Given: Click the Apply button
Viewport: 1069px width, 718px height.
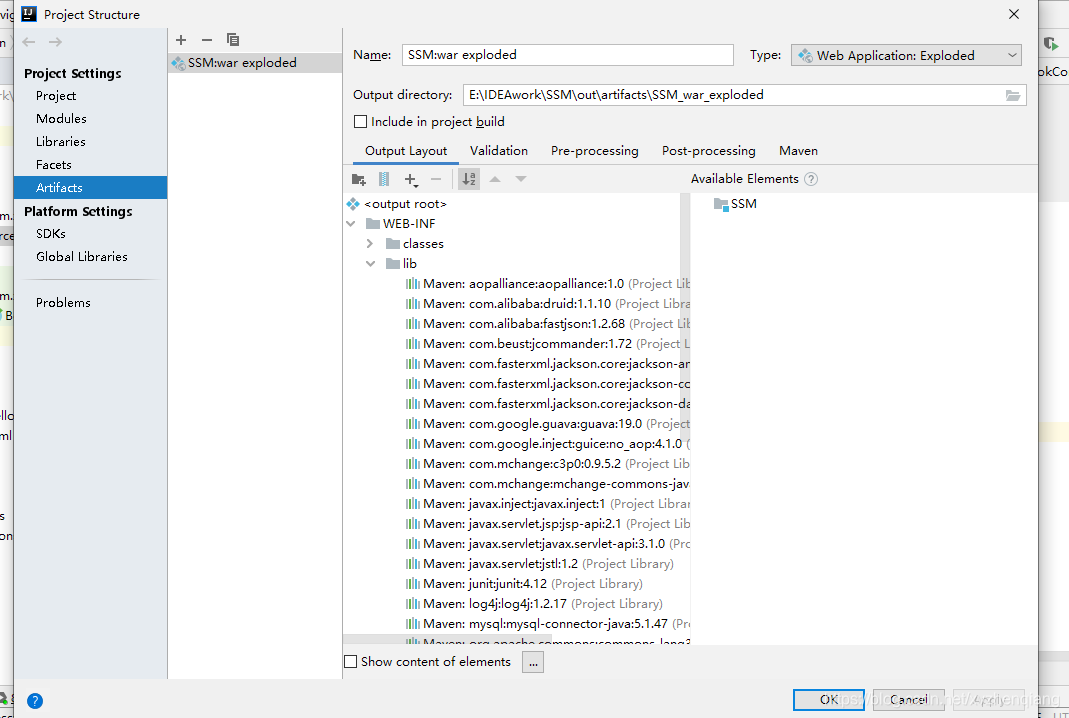Looking at the screenshot, I should 989,700.
